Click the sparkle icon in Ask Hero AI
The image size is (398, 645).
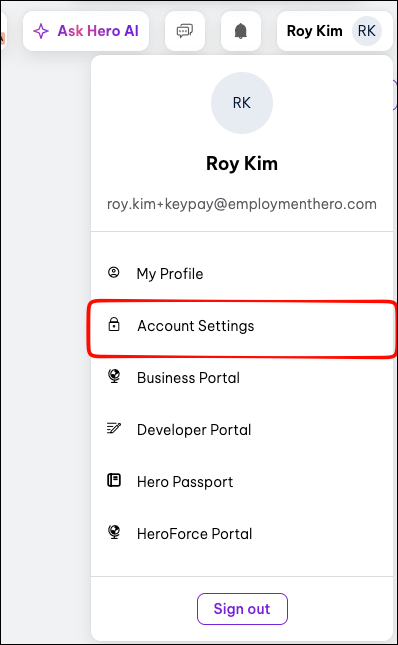[x=41, y=31]
